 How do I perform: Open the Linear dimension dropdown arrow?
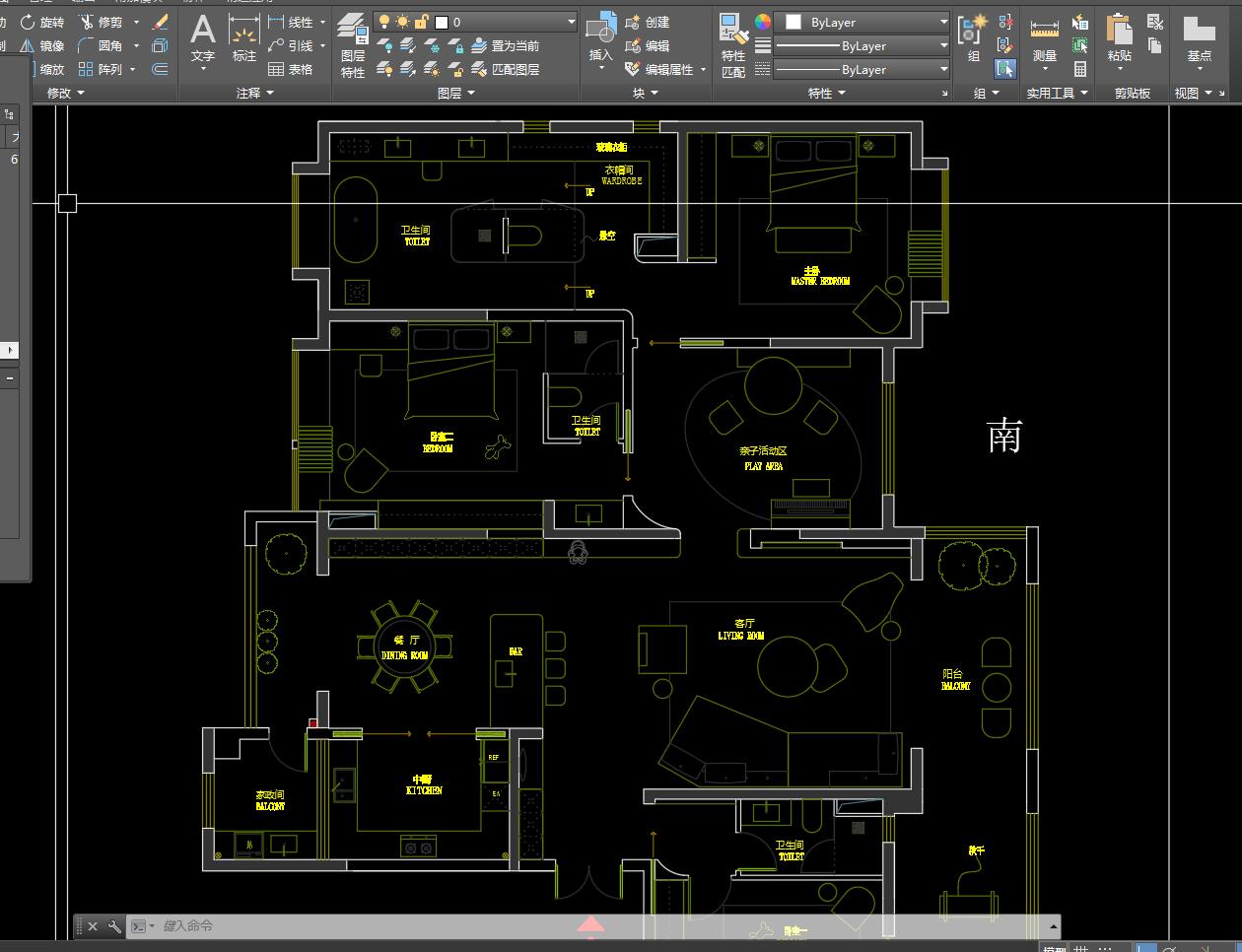click(x=322, y=22)
